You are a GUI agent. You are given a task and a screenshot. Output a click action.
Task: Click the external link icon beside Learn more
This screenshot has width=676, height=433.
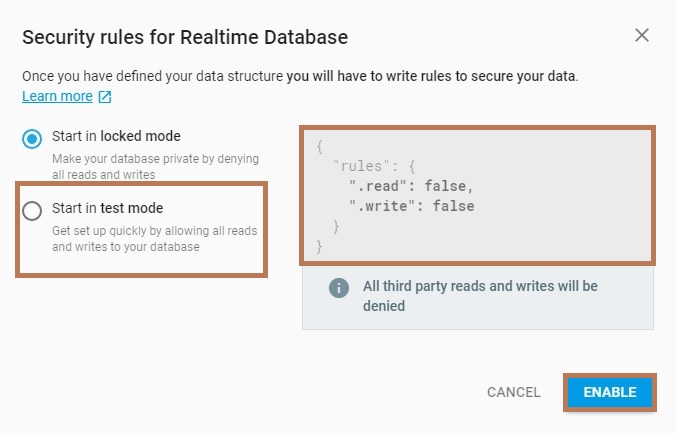pos(104,97)
